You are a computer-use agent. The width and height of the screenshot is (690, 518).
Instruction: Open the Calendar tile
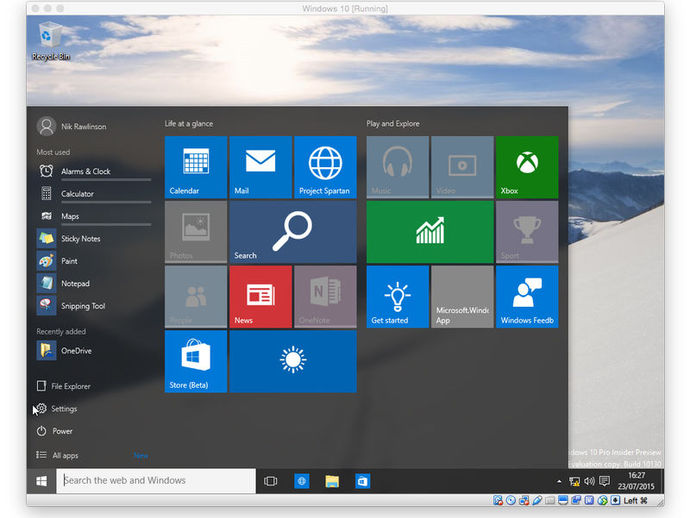(196, 167)
